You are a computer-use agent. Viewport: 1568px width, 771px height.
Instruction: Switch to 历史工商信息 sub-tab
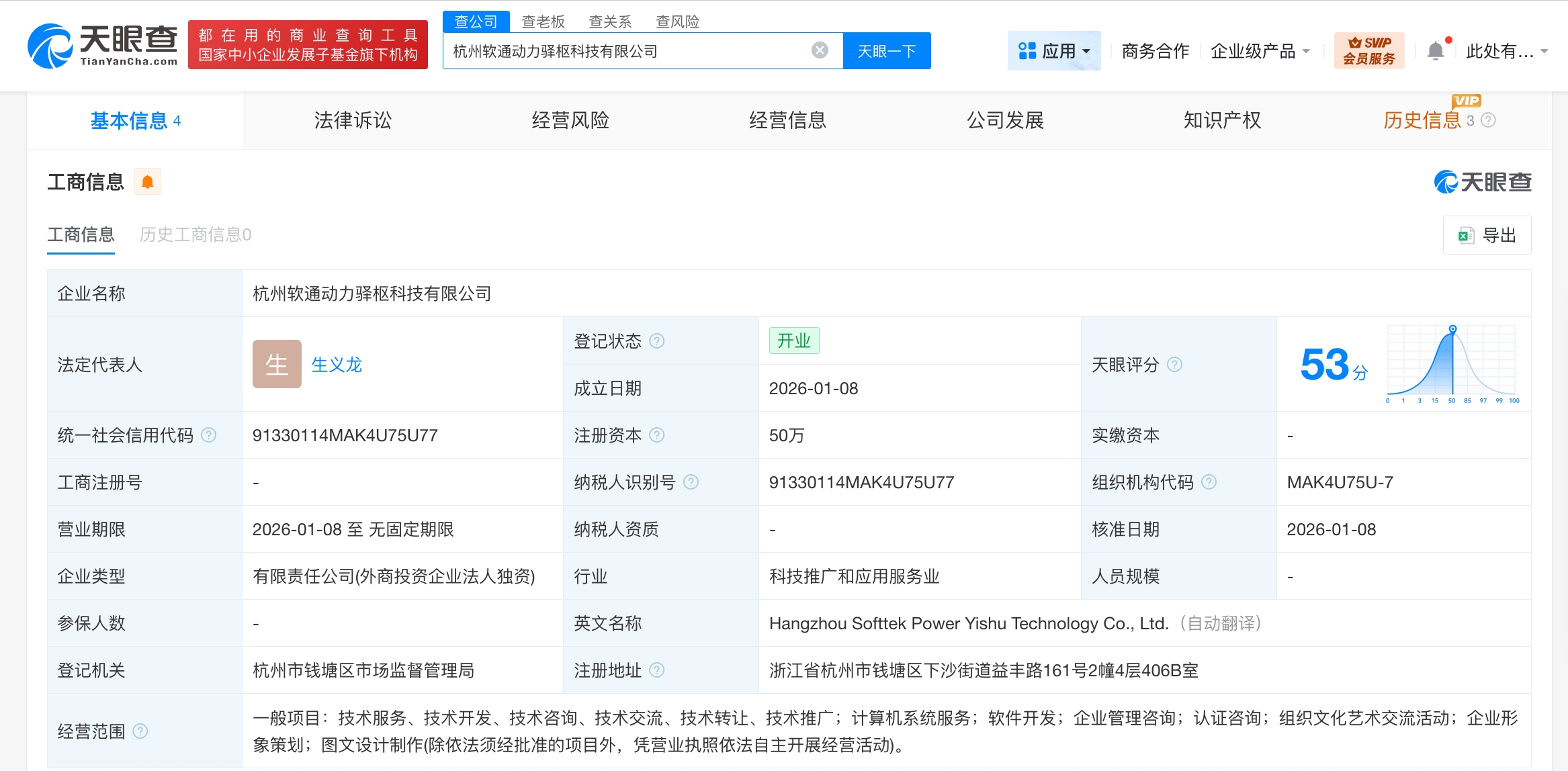[195, 235]
